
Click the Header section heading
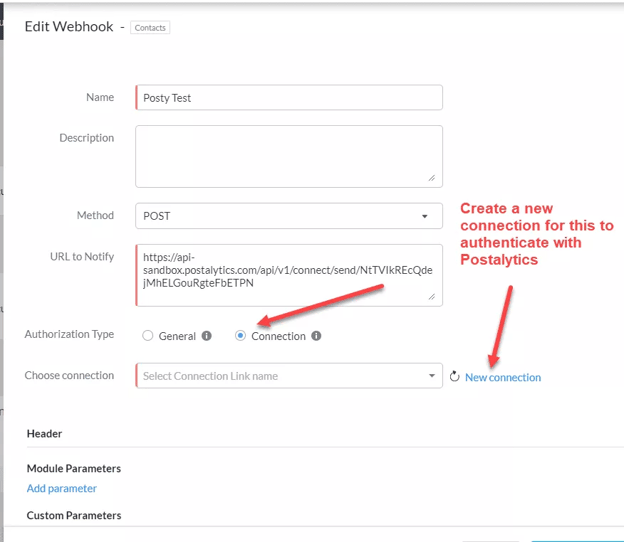45,434
